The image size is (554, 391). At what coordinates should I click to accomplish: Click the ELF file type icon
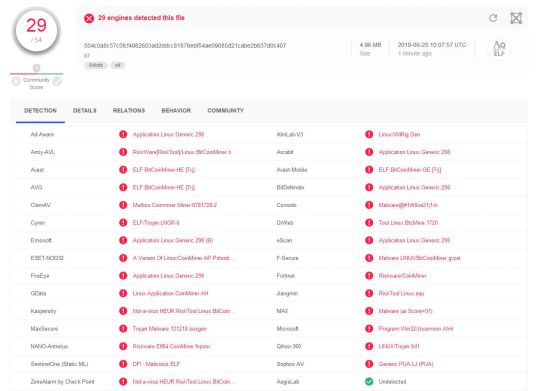[499, 48]
